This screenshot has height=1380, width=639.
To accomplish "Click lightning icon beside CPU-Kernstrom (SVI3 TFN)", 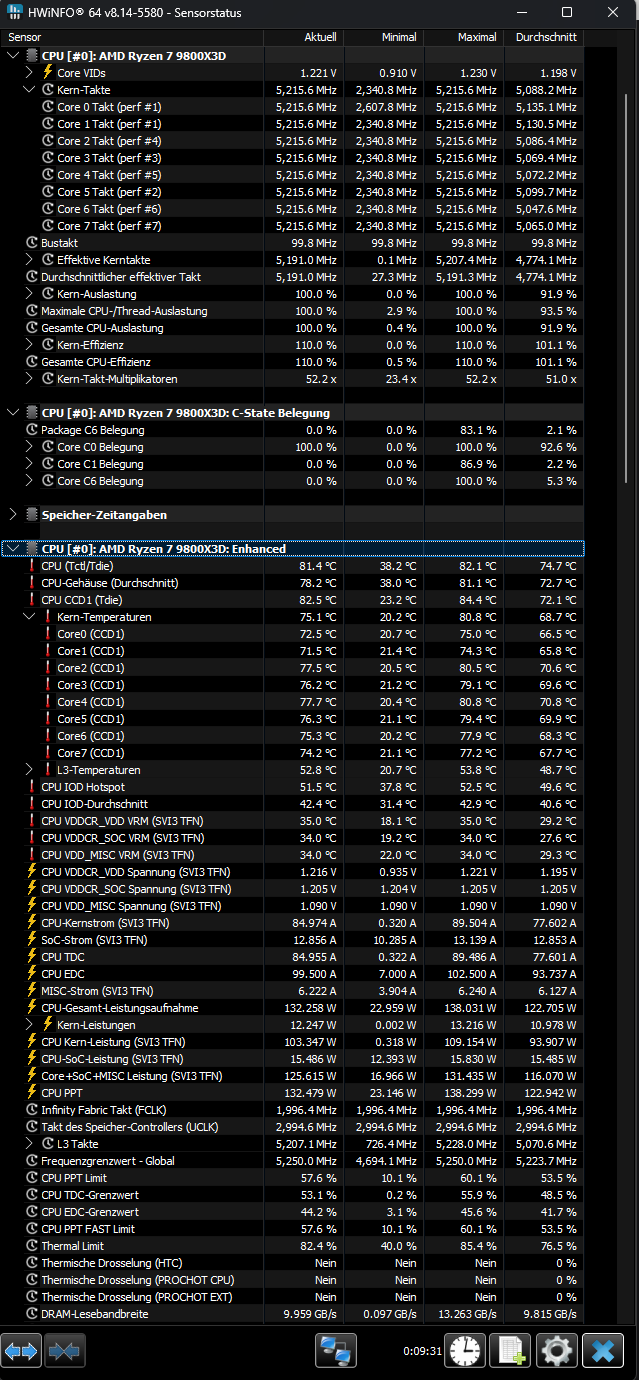I will [32, 923].
